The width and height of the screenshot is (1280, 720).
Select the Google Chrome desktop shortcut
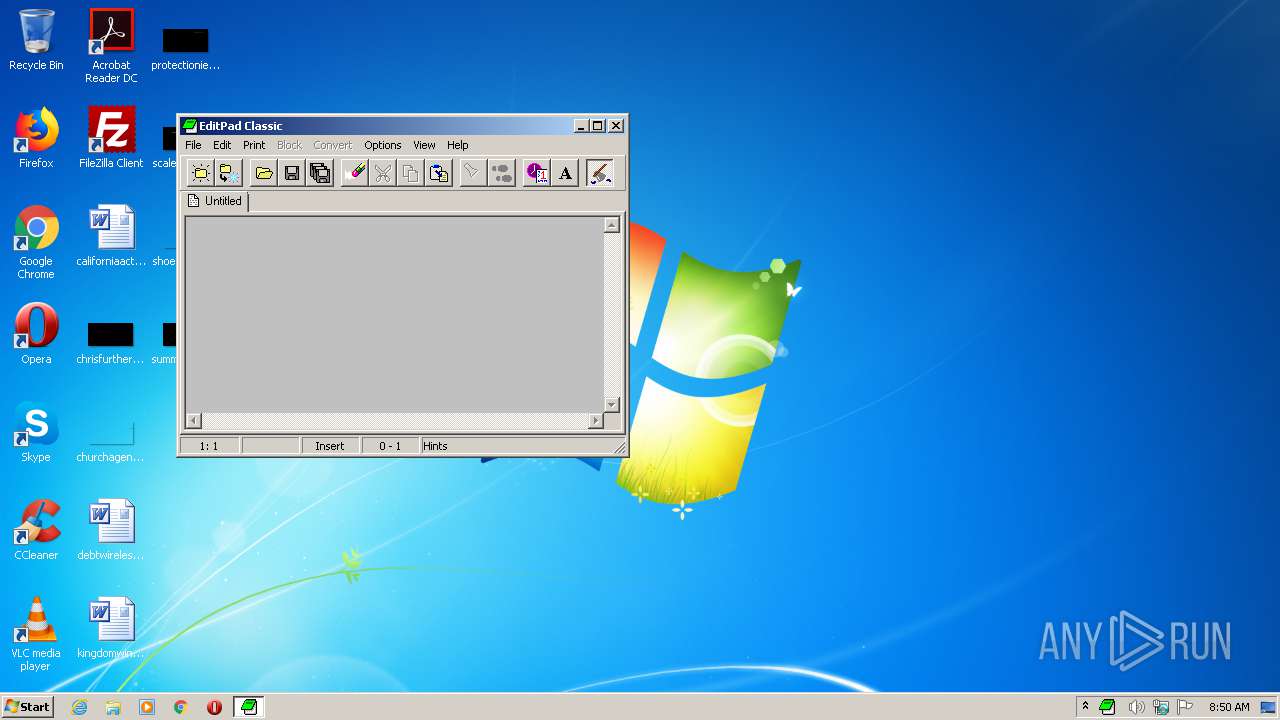click(36, 242)
